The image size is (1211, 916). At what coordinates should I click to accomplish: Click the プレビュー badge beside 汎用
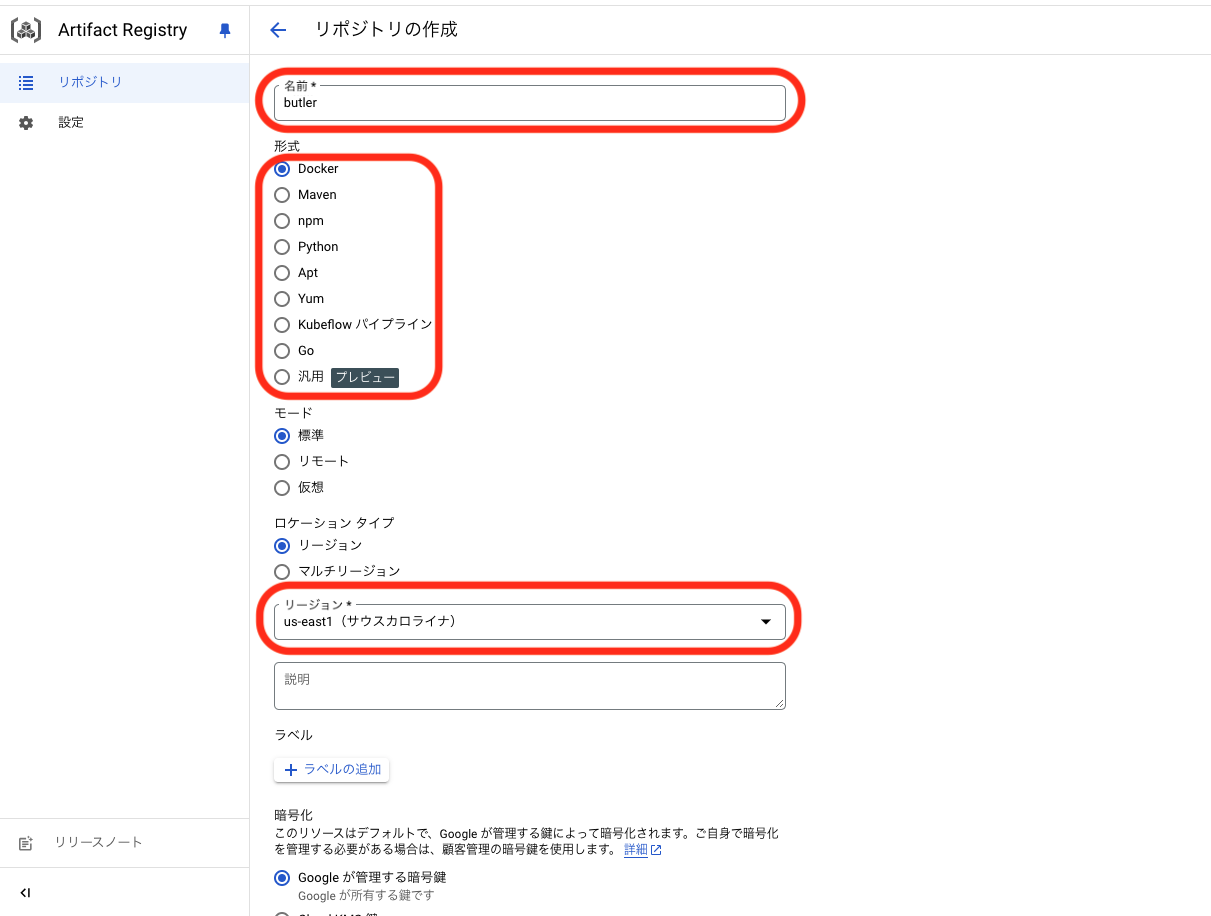[x=364, y=378]
